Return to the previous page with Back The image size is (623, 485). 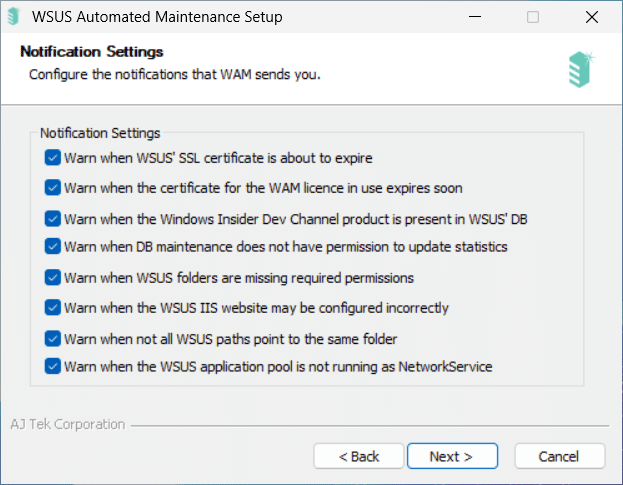click(358, 456)
